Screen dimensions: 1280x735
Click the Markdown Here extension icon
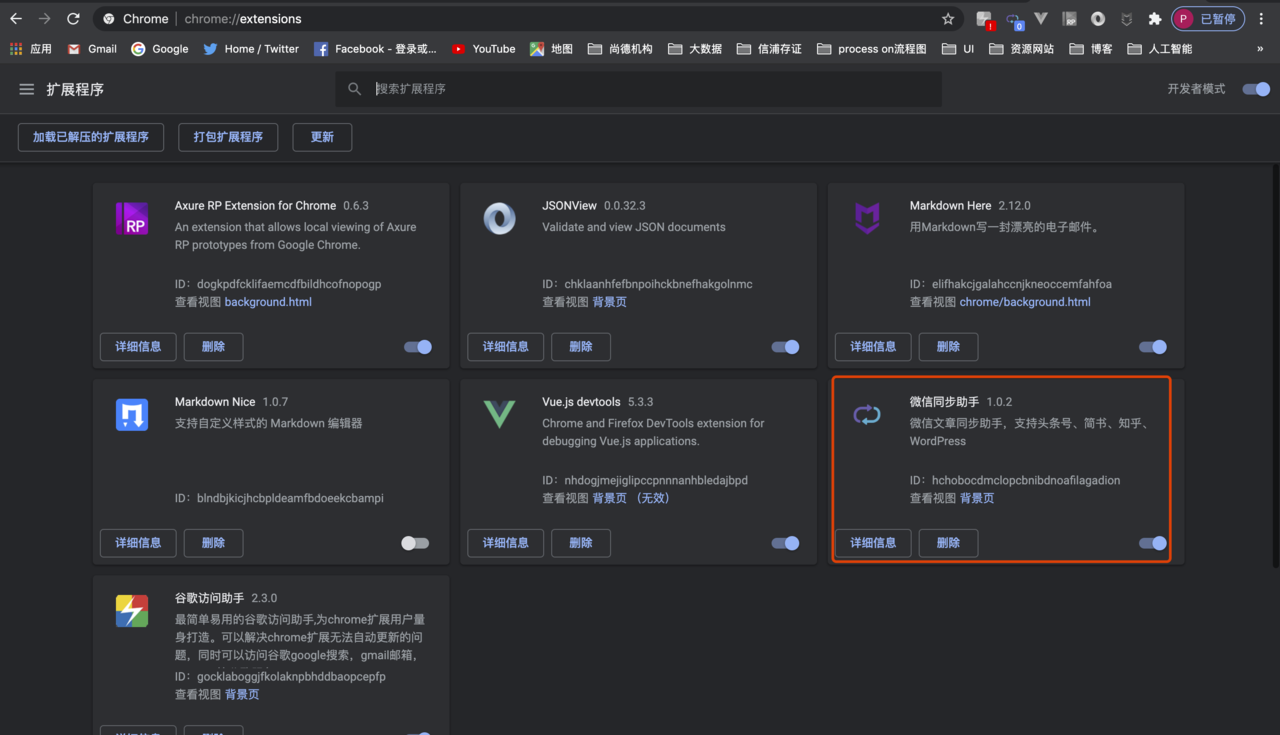tap(867, 218)
